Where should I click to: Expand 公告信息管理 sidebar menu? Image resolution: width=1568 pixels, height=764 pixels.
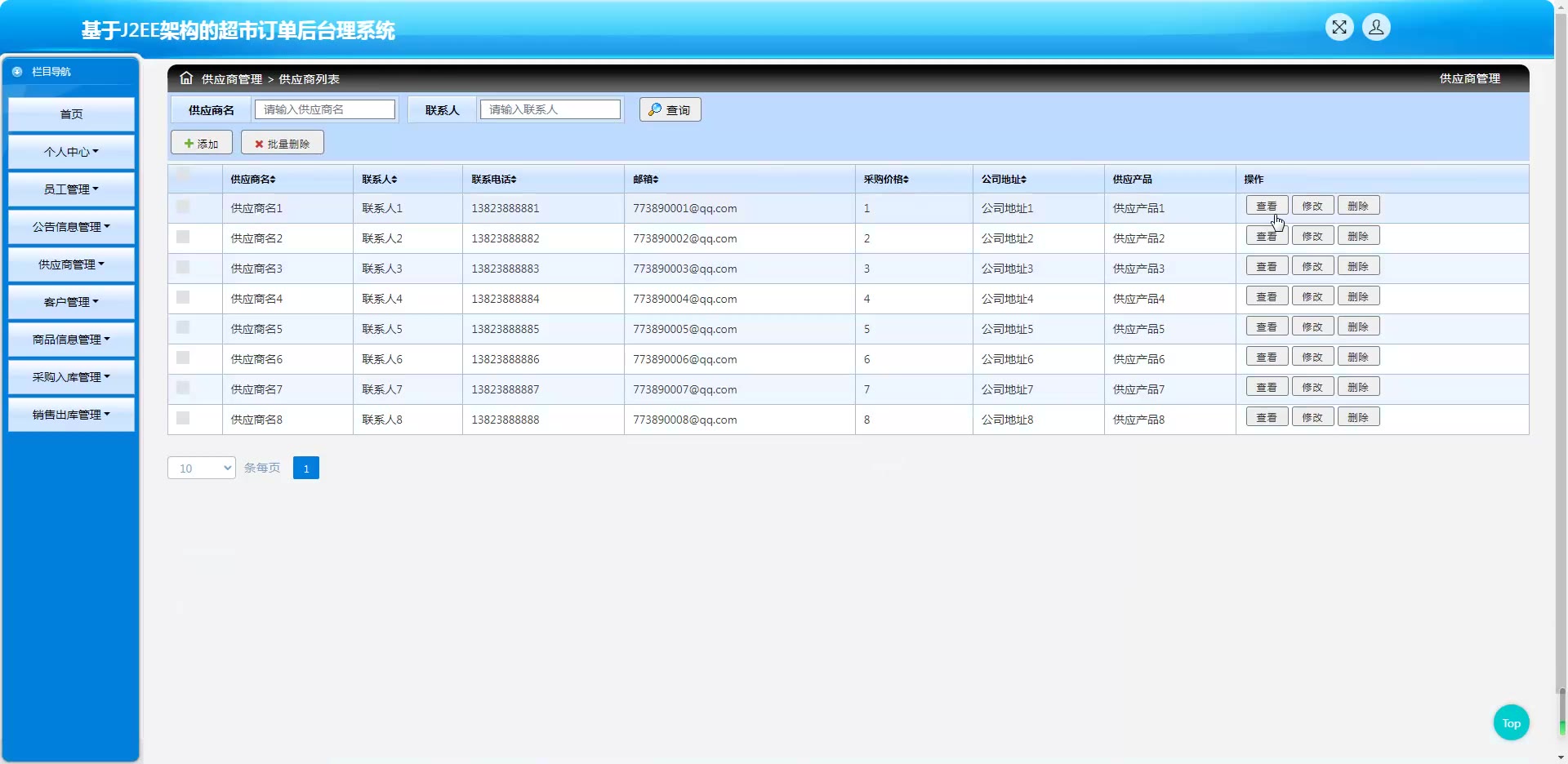[x=71, y=227]
